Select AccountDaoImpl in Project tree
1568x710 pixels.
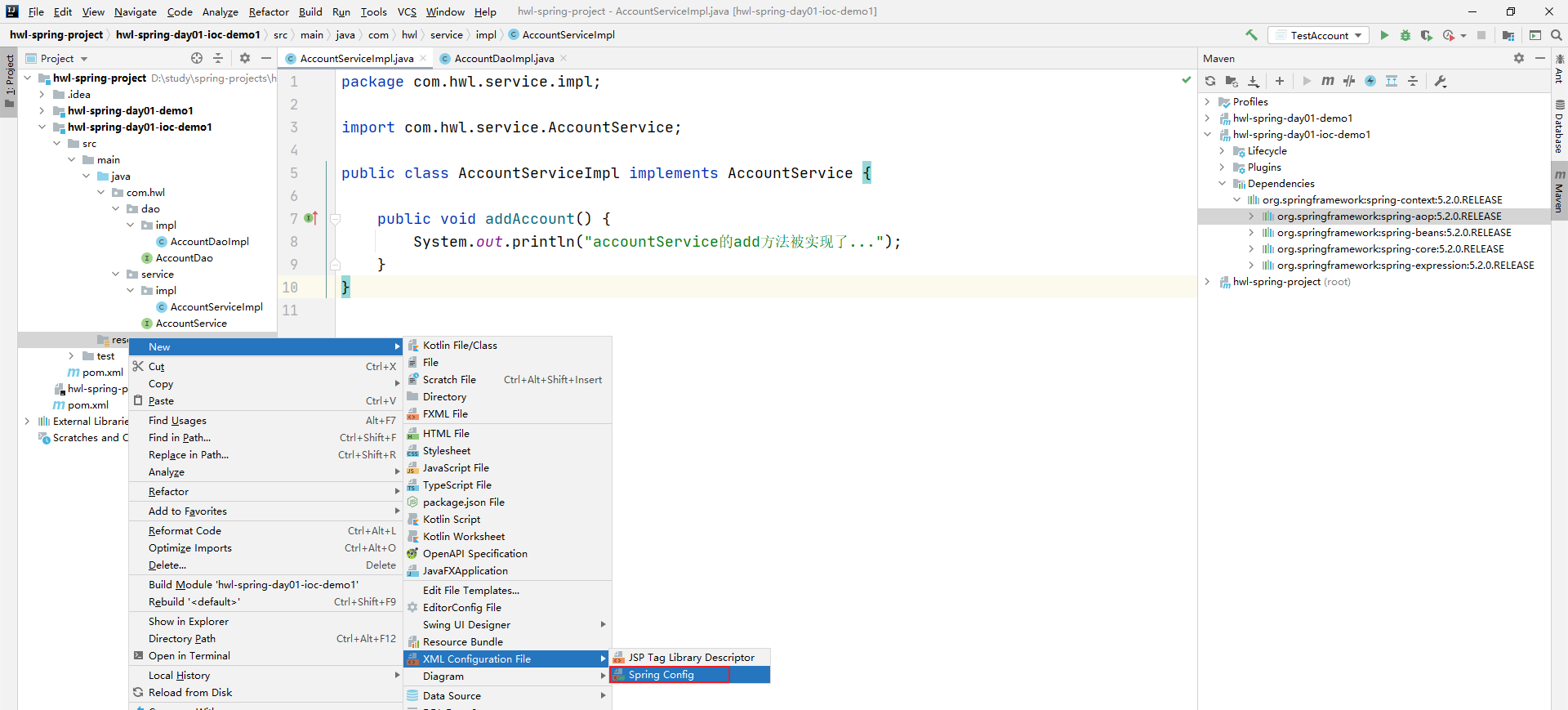209,242
